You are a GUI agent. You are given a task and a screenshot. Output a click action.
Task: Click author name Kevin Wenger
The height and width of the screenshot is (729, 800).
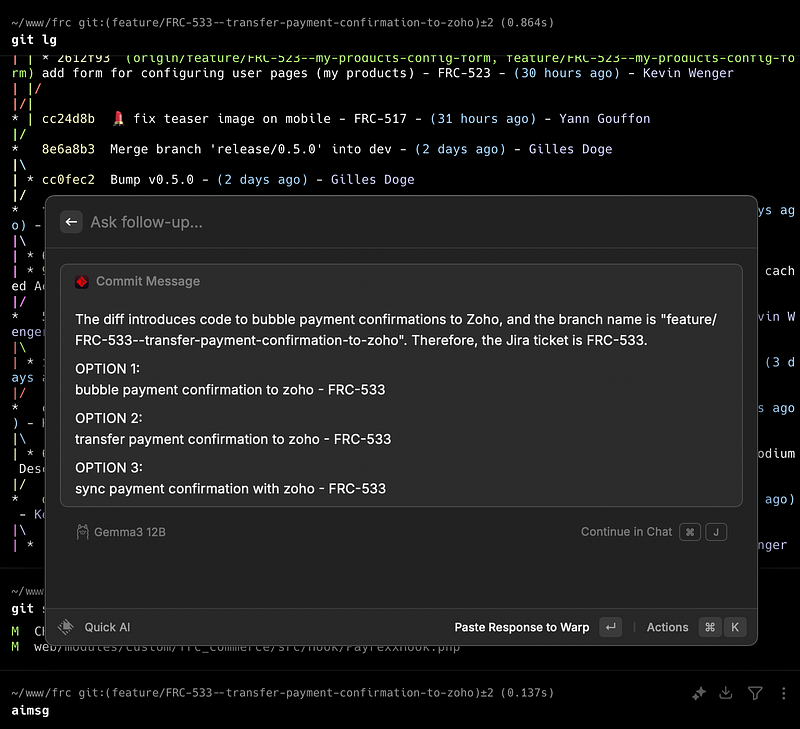[688, 73]
